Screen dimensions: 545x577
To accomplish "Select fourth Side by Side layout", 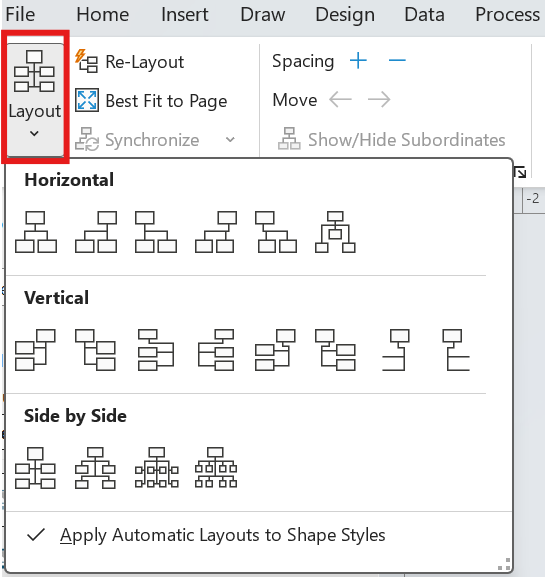I will click(216, 467).
